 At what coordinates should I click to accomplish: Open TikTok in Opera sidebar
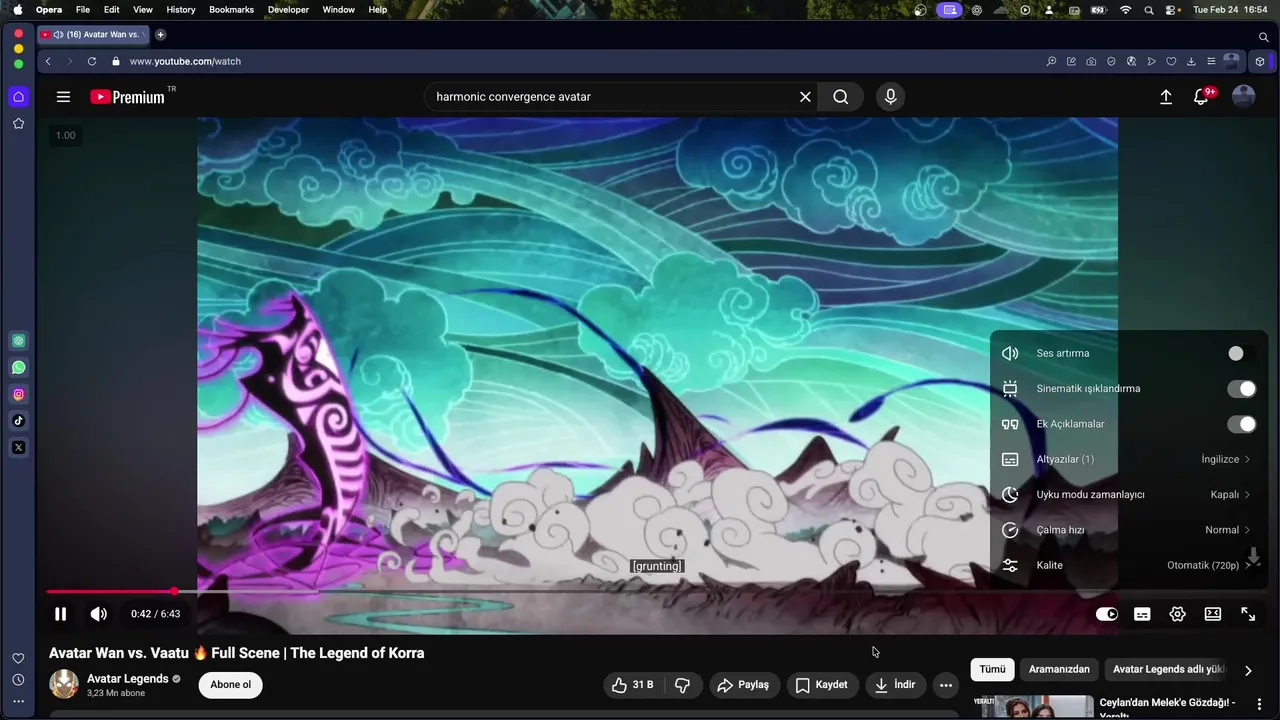coord(18,421)
